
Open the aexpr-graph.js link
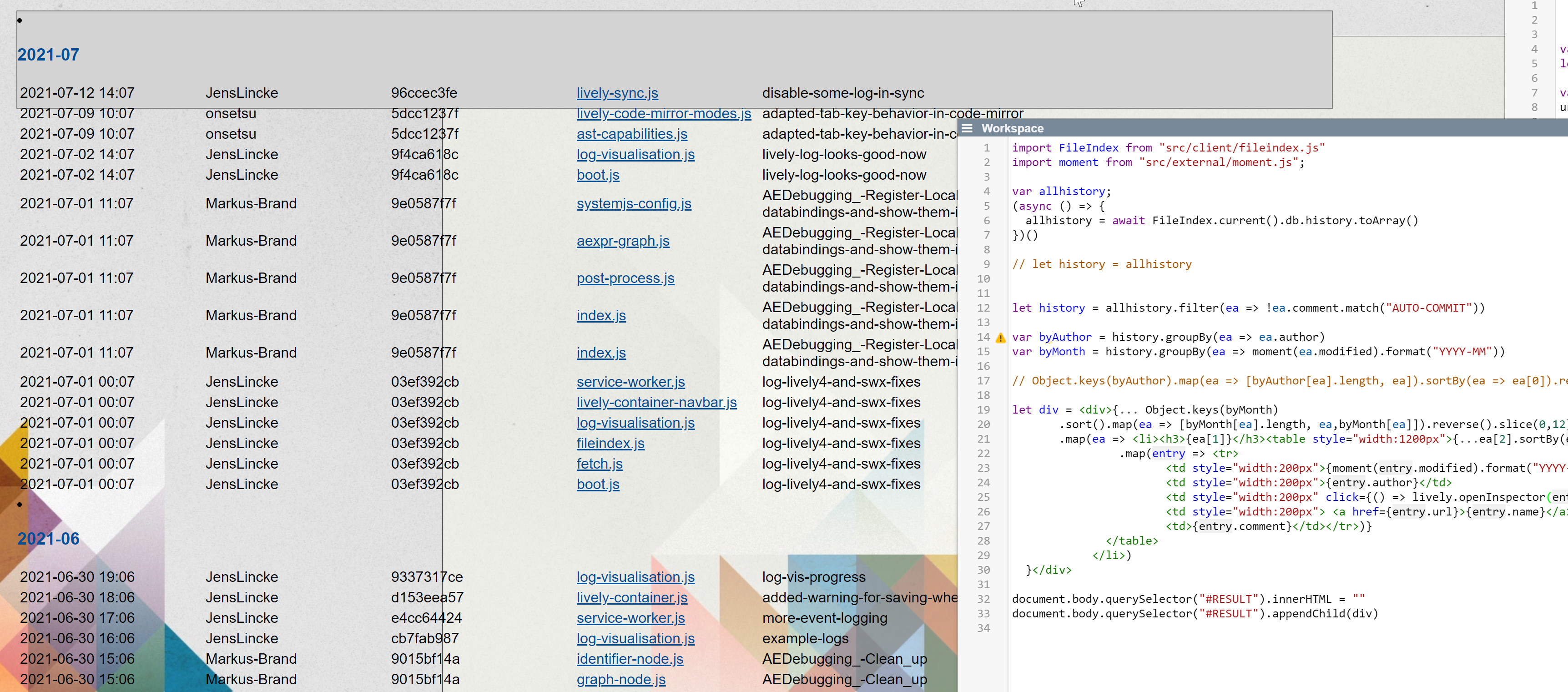click(622, 241)
